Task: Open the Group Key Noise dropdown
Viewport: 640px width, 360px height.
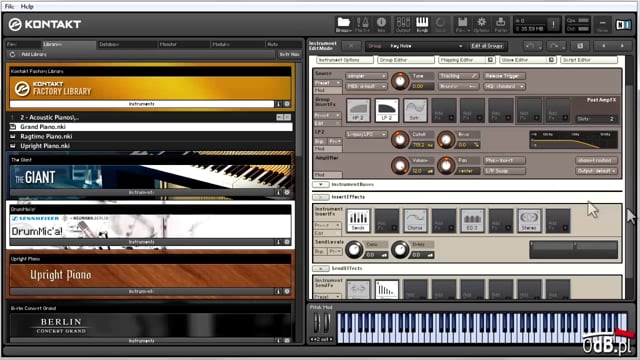Action: 415,46
